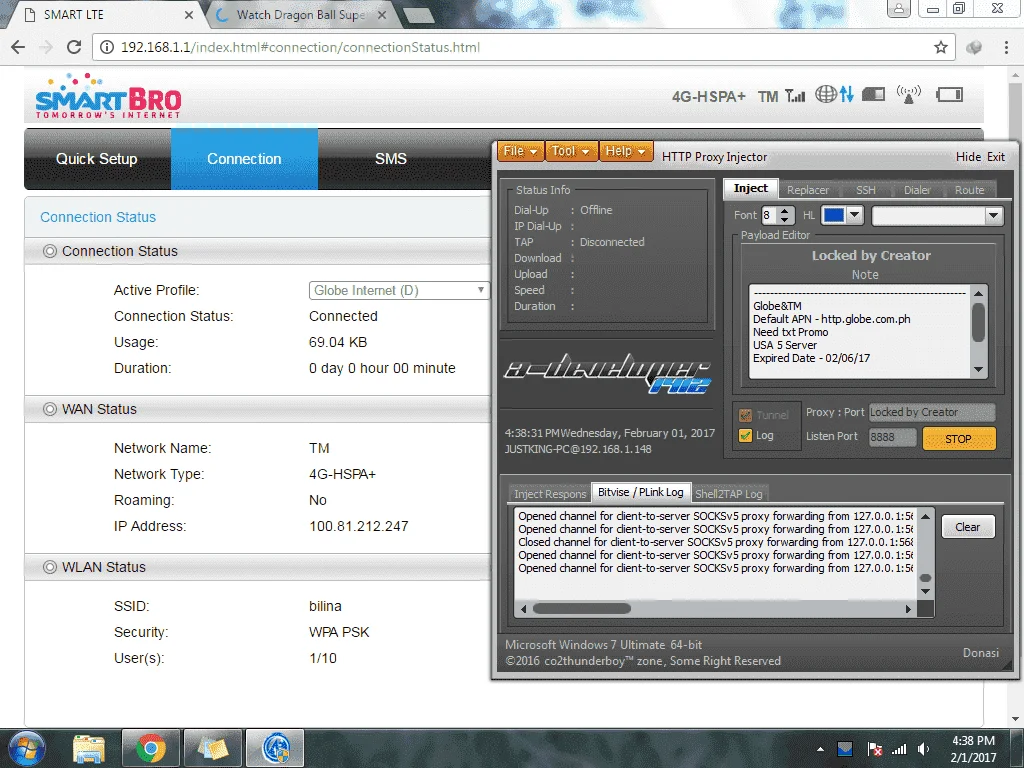
Task: Go back using browser back arrow
Action: (18, 47)
